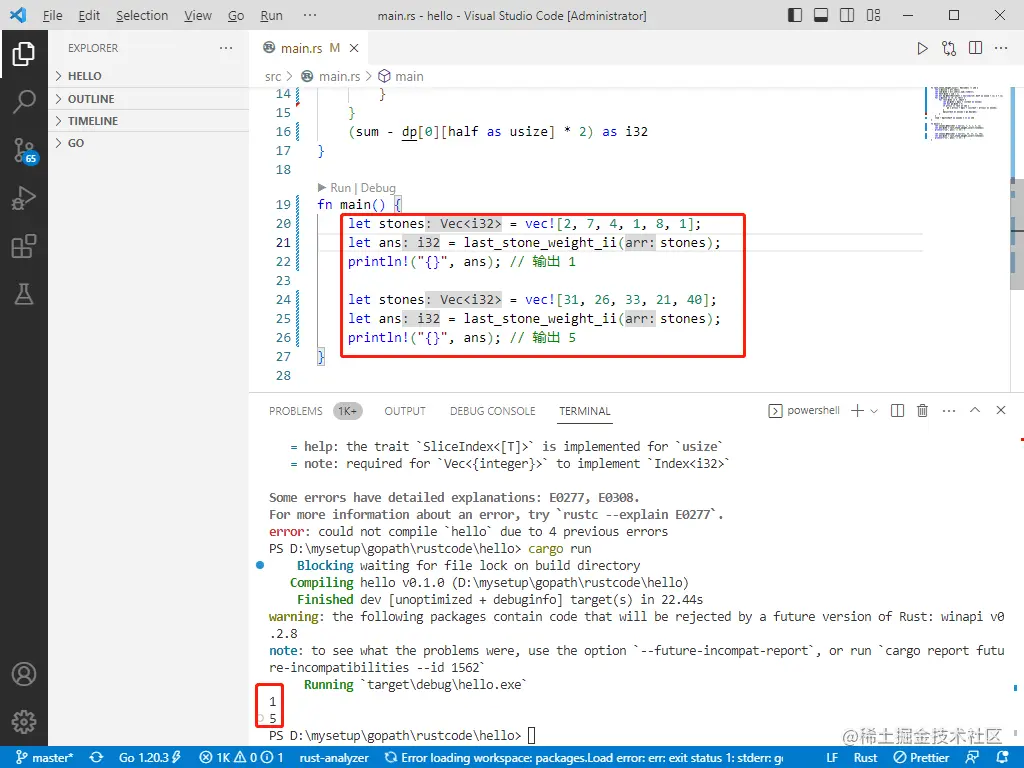
Task: Toggle the secondary side bar layout icon
Action: pos(847,15)
